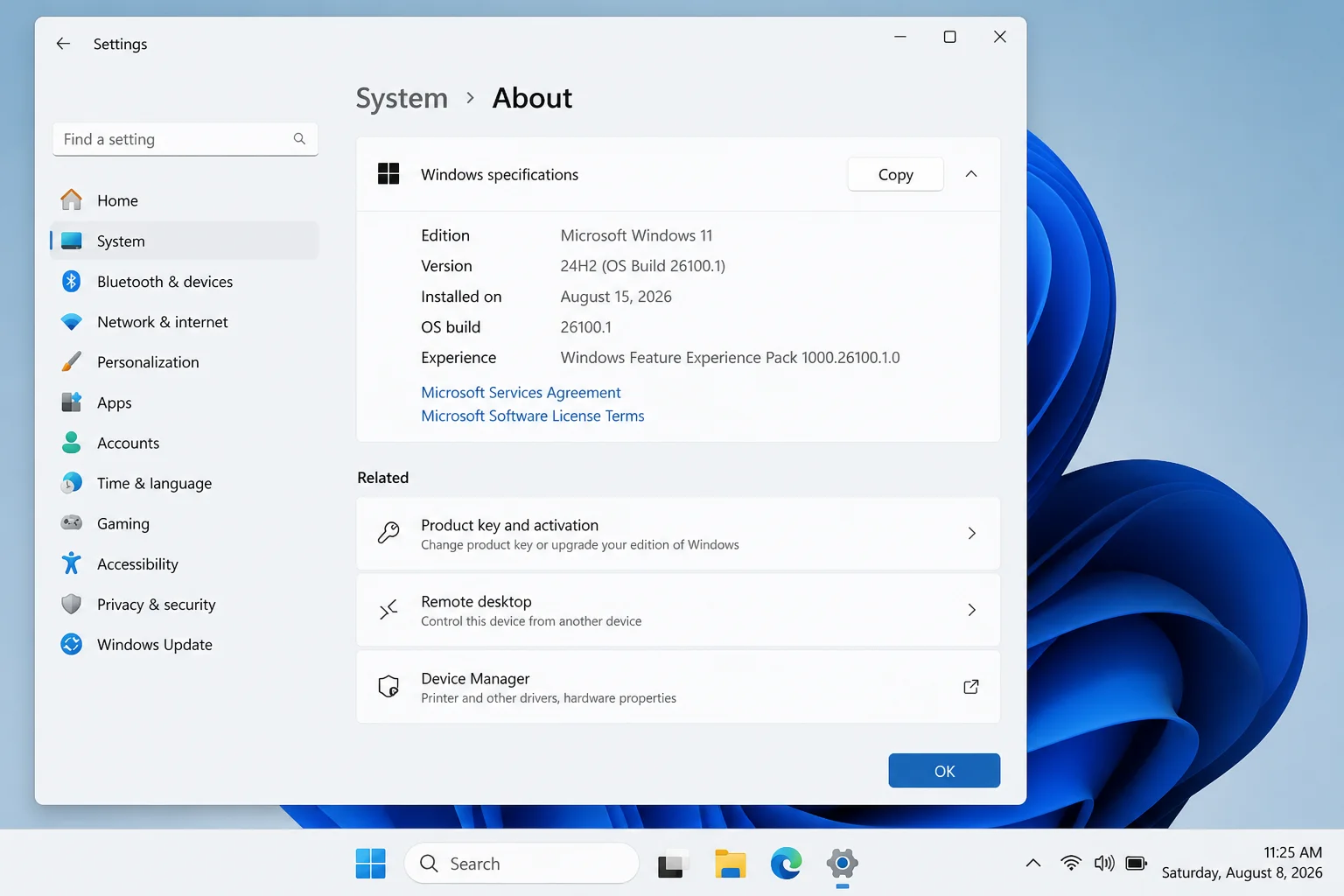Open Network & internet settings
The width and height of the screenshot is (1344, 896).
(x=185, y=322)
